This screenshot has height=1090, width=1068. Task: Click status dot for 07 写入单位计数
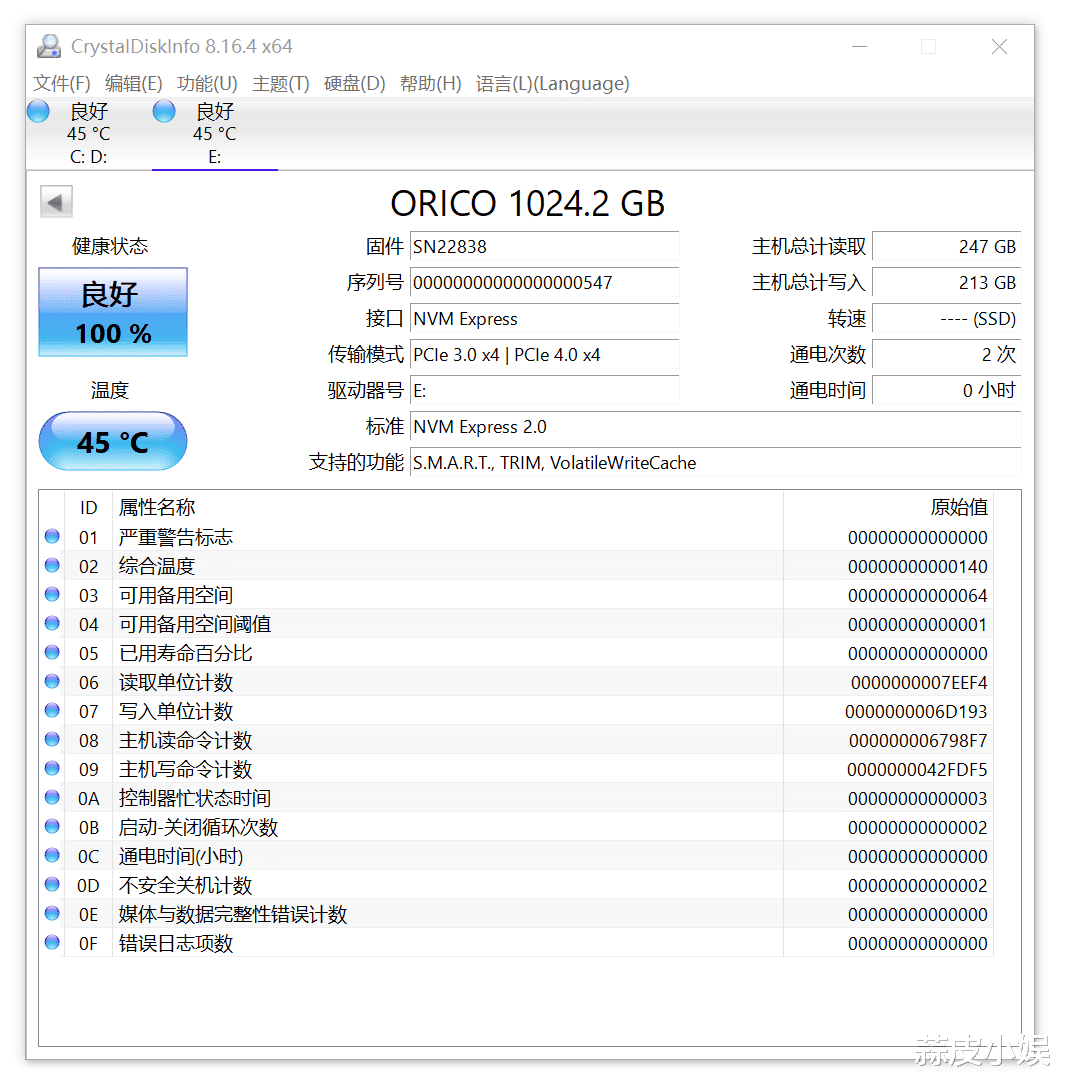pyautogui.click(x=52, y=711)
